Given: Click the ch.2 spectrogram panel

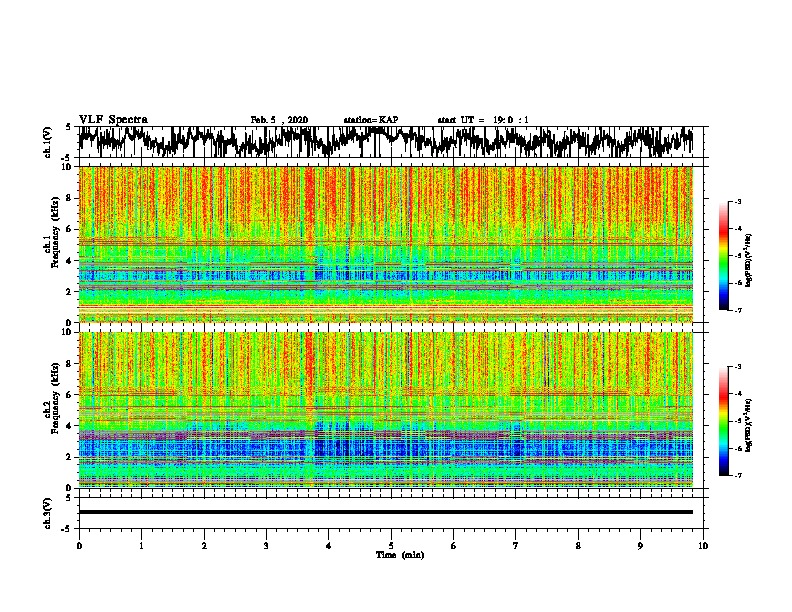Looking at the screenshot, I should pos(386,410).
